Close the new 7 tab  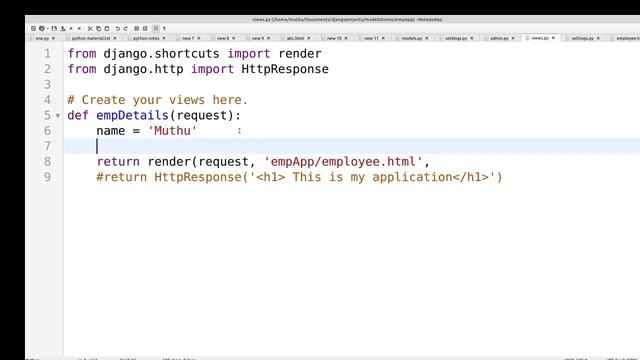coord(198,38)
